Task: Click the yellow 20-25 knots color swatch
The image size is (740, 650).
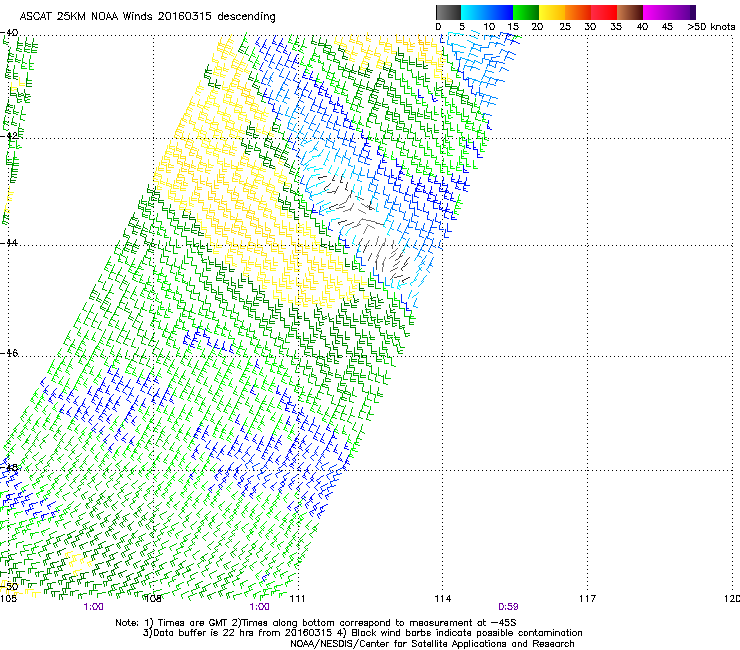Action: 552,12
